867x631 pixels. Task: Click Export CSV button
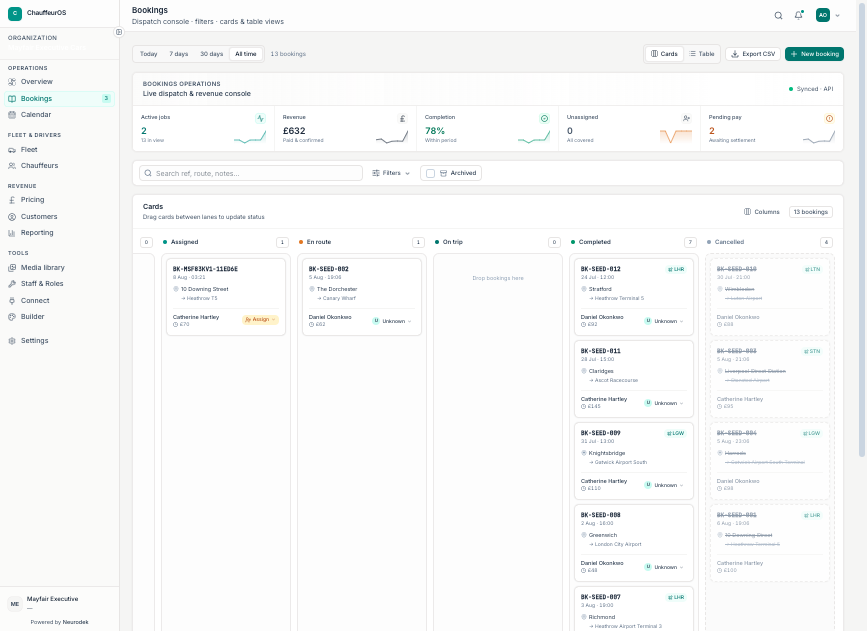click(753, 54)
